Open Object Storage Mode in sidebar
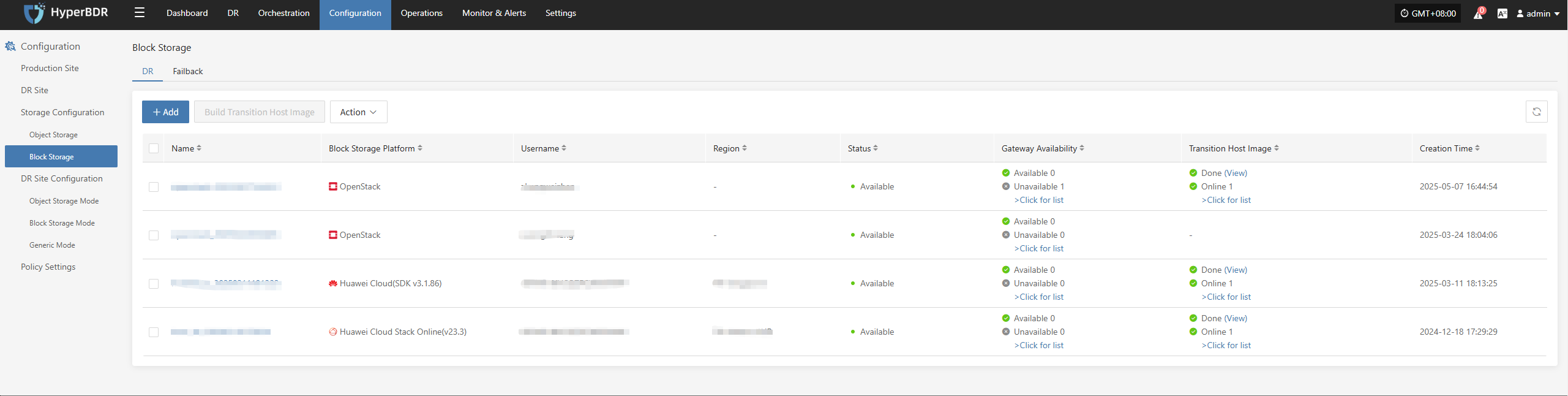The image size is (1568, 396). (x=64, y=201)
